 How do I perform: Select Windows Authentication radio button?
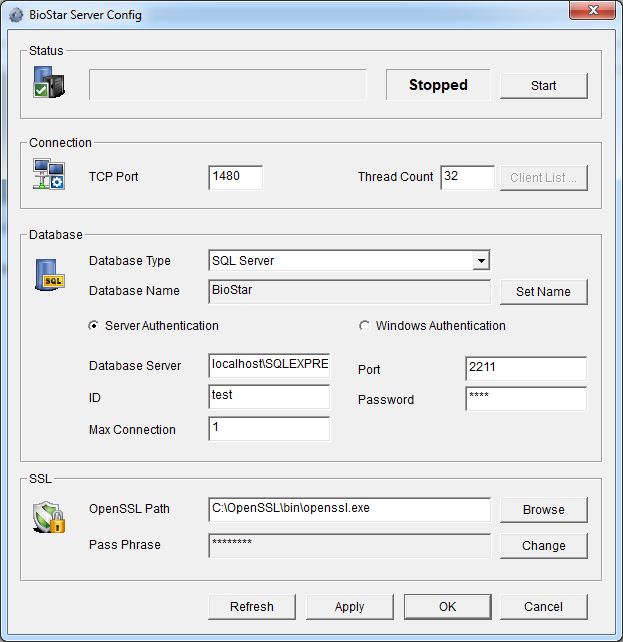point(365,326)
